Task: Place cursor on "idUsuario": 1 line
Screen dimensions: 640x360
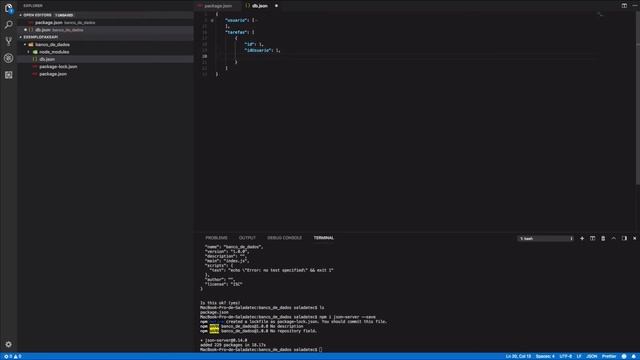Action: [262, 50]
